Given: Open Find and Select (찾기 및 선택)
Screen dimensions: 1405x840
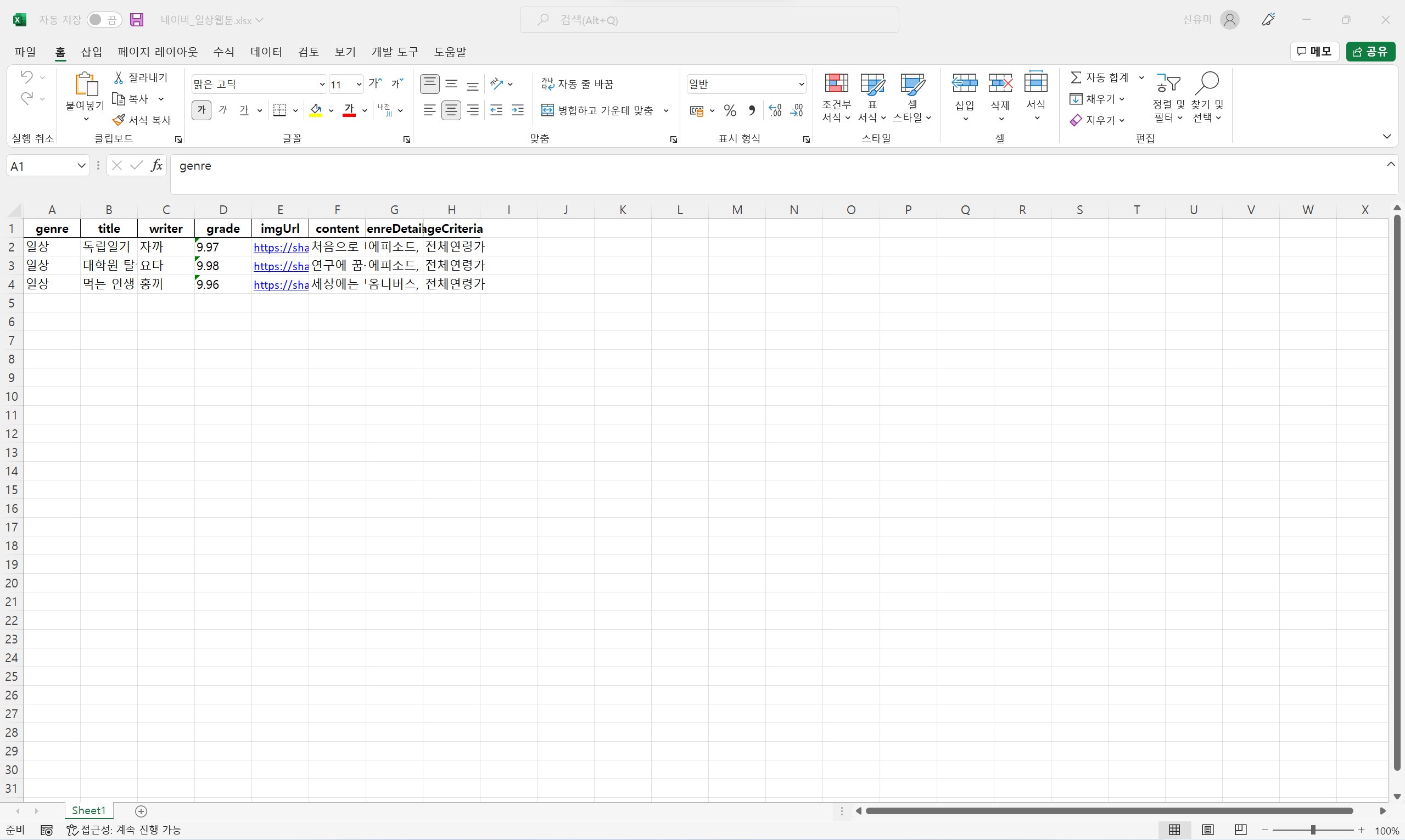Looking at the screenshot, I should pyautogui.click(x=1207, y=97).
